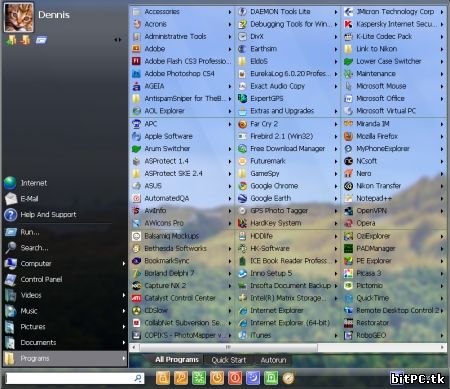Switch to the Quick Start tab
This screenshot has width=450, height=389.
229,360
